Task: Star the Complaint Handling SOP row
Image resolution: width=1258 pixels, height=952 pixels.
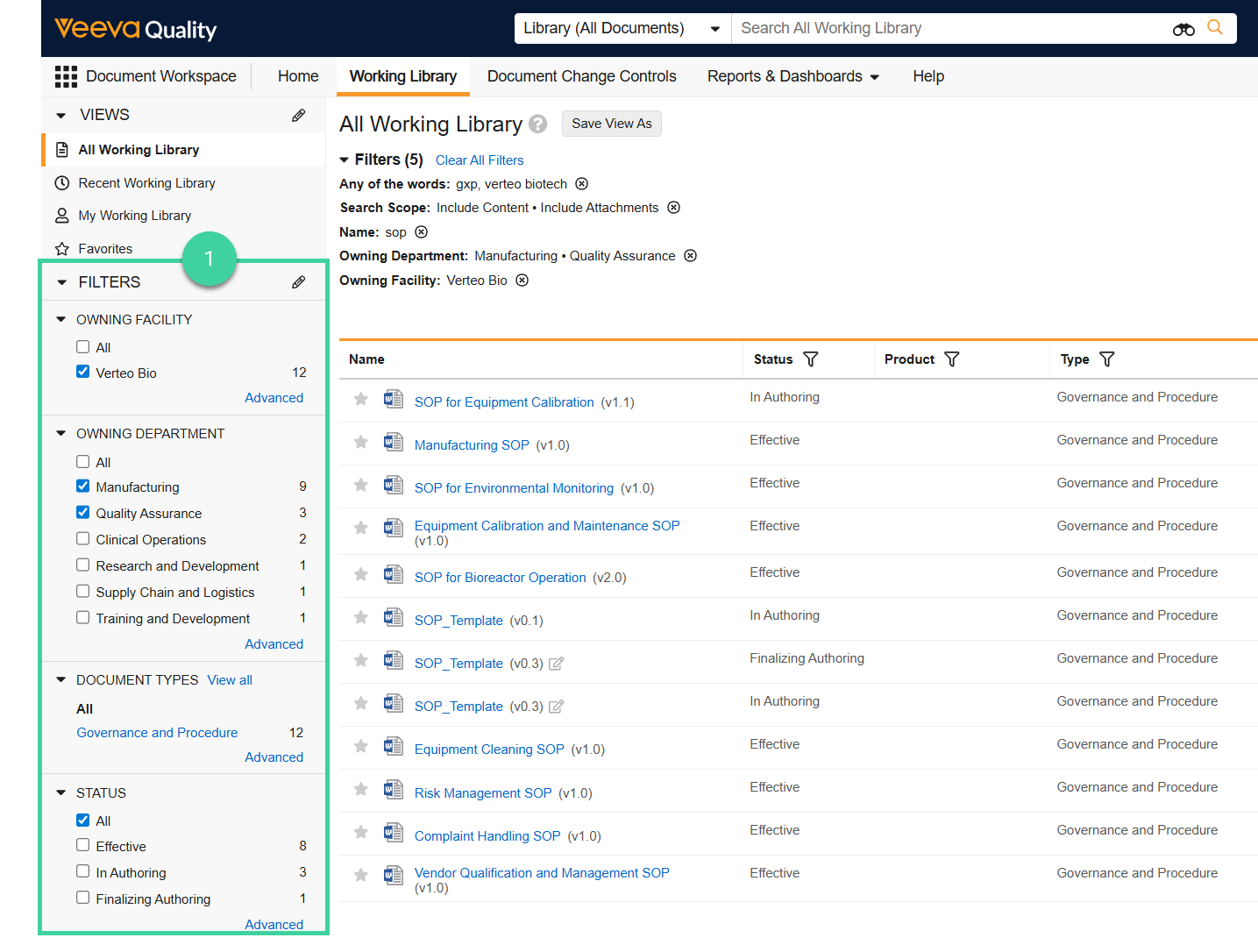Action: (x=360, y=833)
